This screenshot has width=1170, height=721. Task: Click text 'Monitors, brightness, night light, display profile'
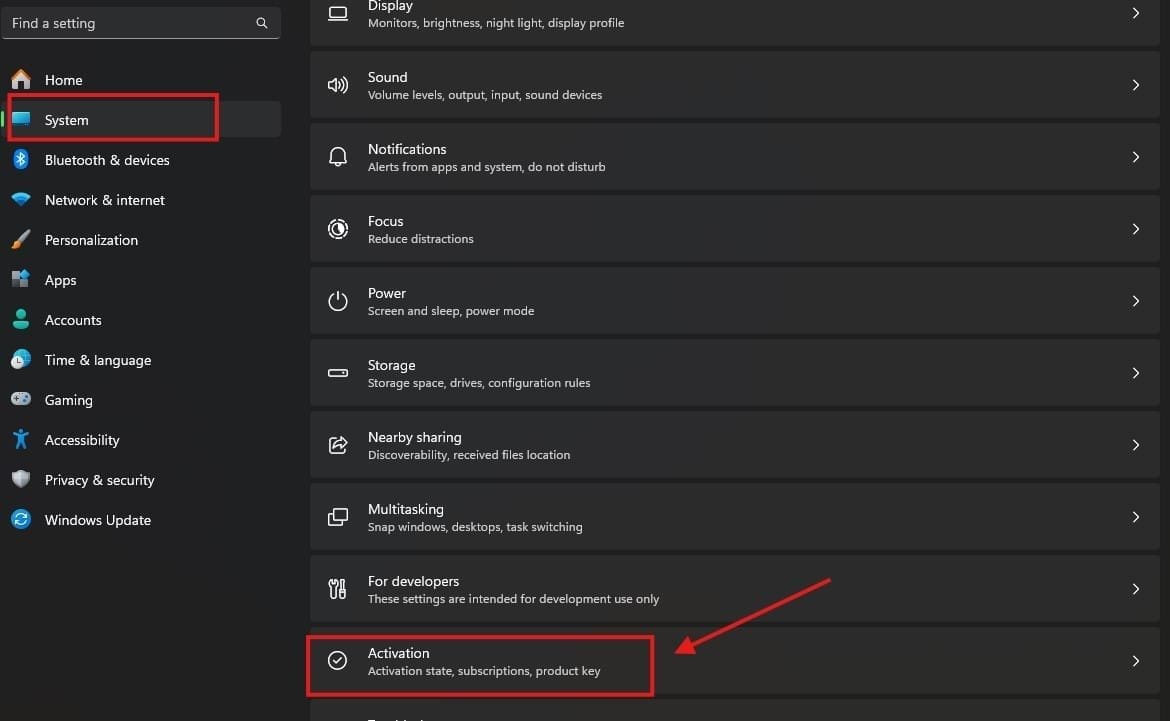495,22
